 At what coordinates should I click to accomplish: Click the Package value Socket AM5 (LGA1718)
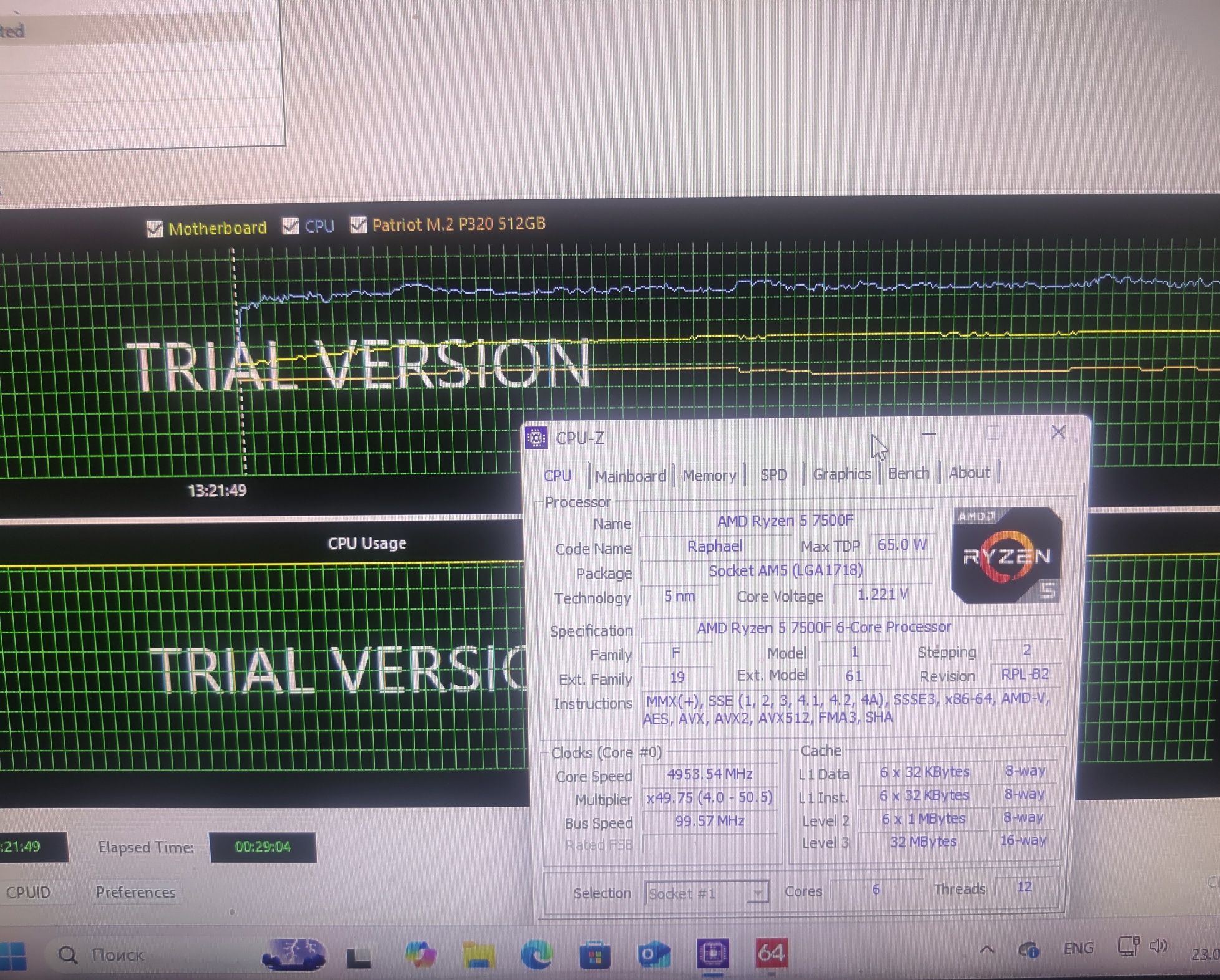(x=786, y=570)
